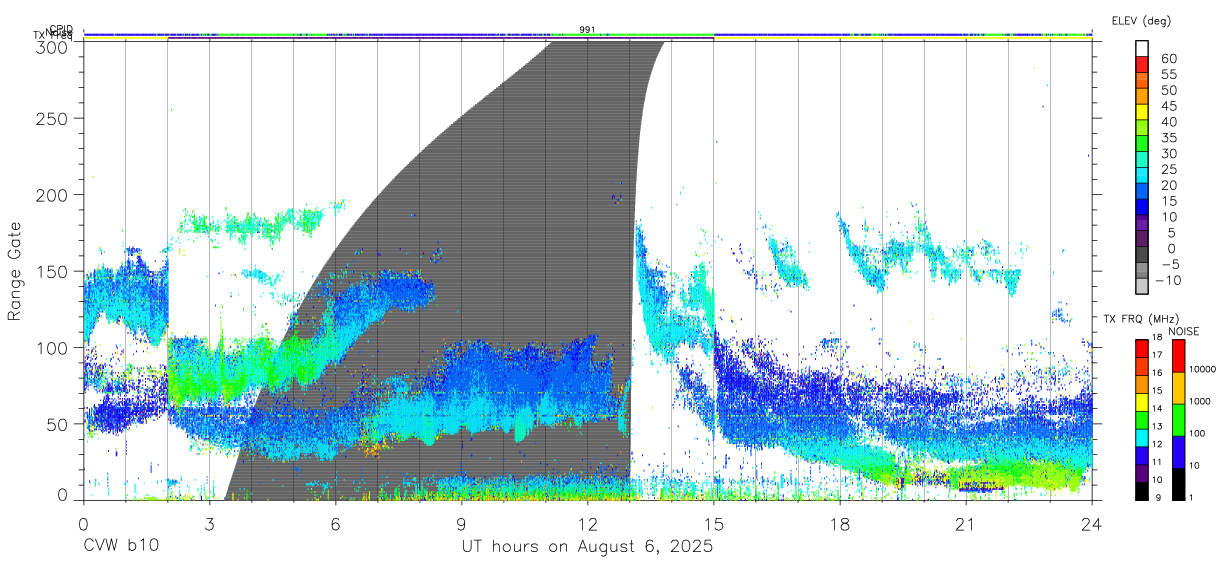This screenshot has height=567, width=1228.
Task: Click the 15 hour label on time axis
Action: (x=713, y=523)
